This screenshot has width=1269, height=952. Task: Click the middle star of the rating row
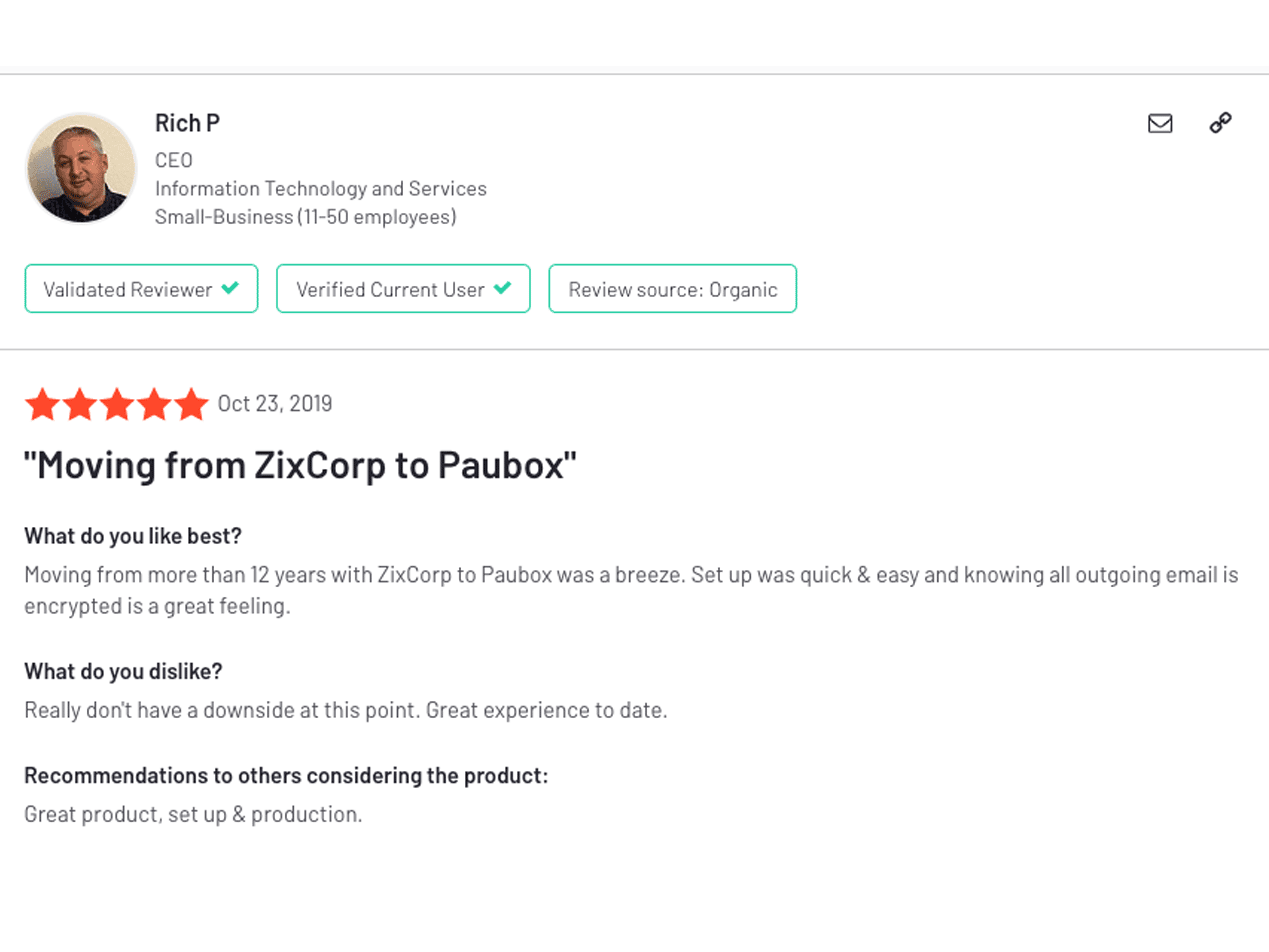tap(116, 404)
